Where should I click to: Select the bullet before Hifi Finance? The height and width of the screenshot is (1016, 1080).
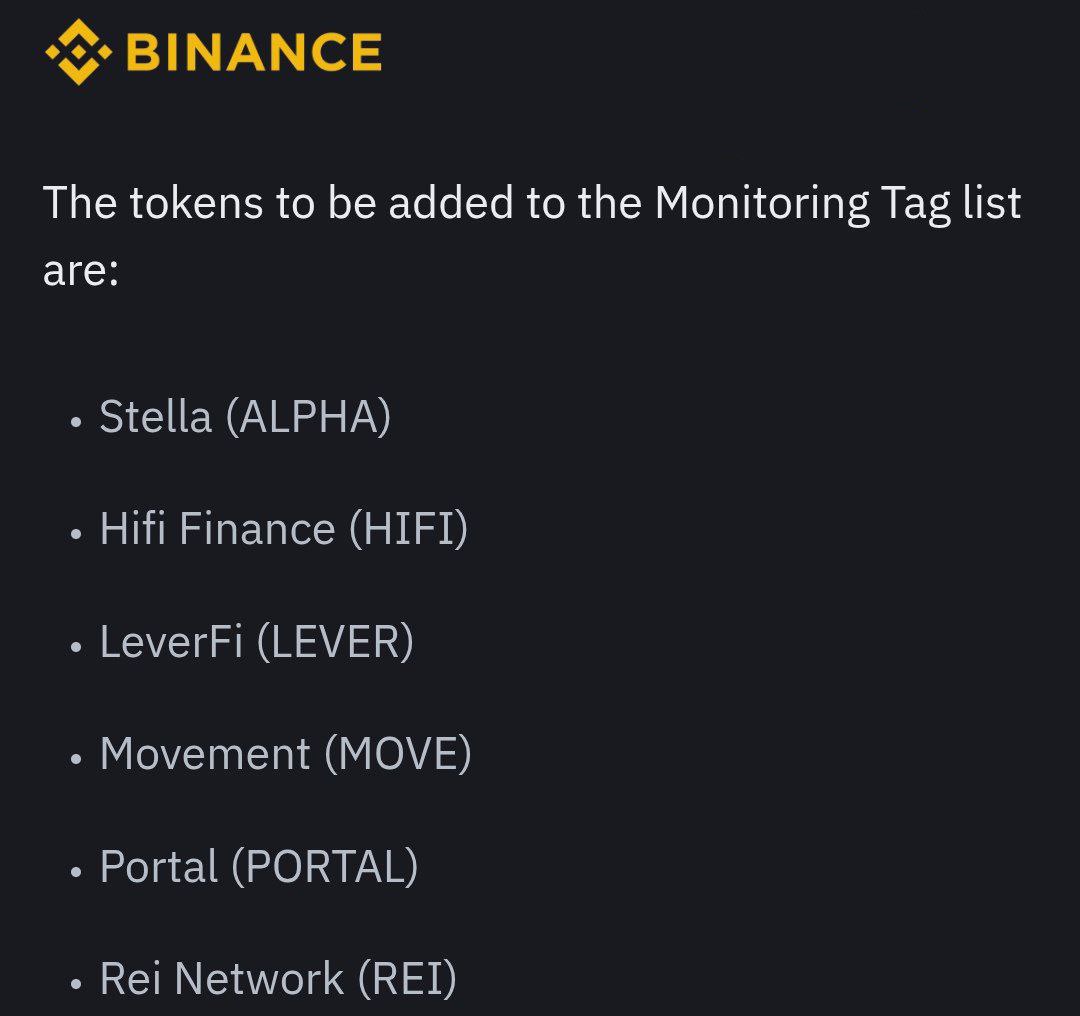coord(76,533)
